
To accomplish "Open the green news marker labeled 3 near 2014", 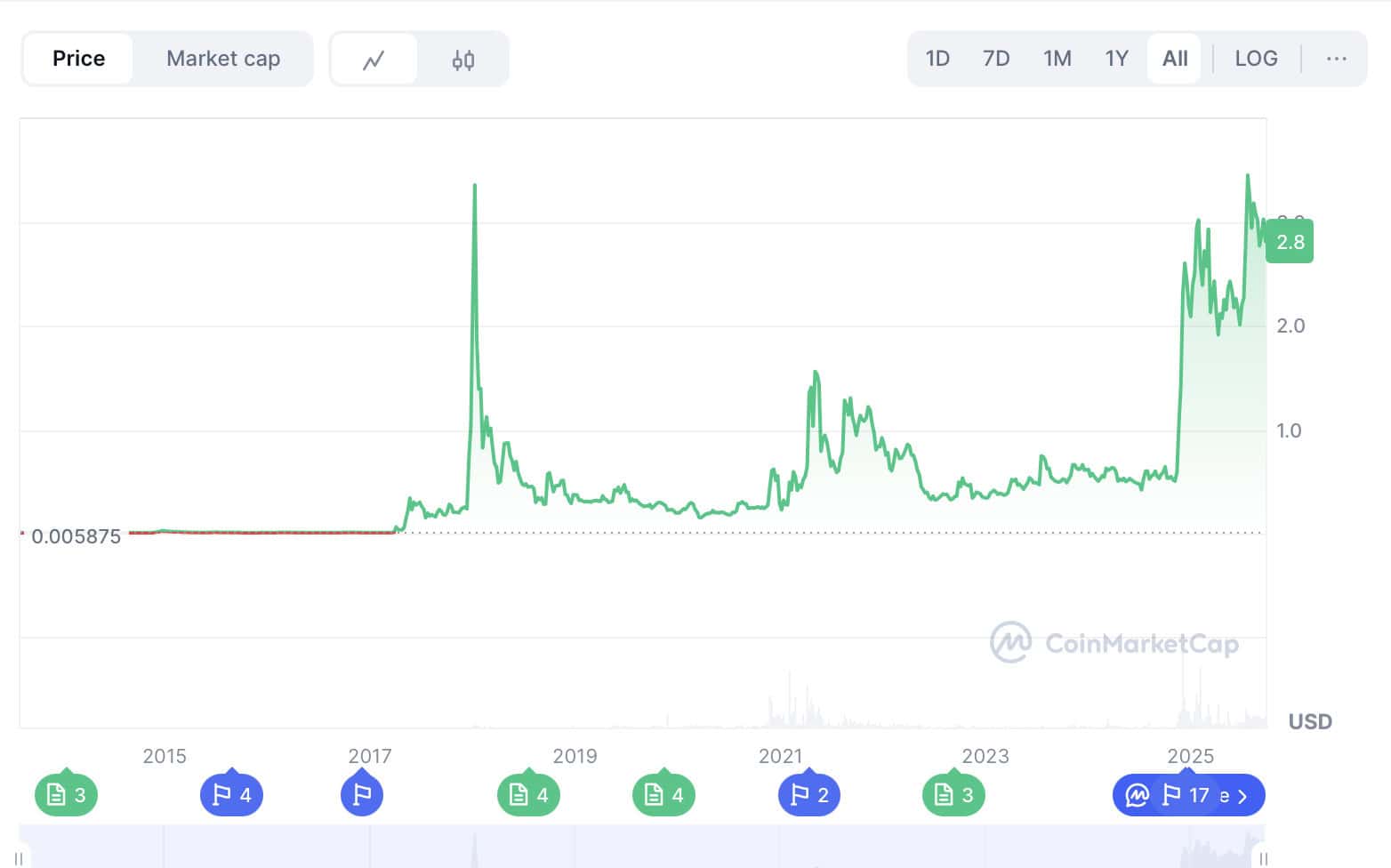I will click(66, 794).
